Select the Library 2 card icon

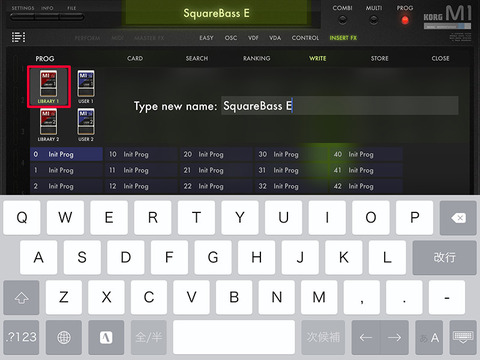click(x=49, y=125)
